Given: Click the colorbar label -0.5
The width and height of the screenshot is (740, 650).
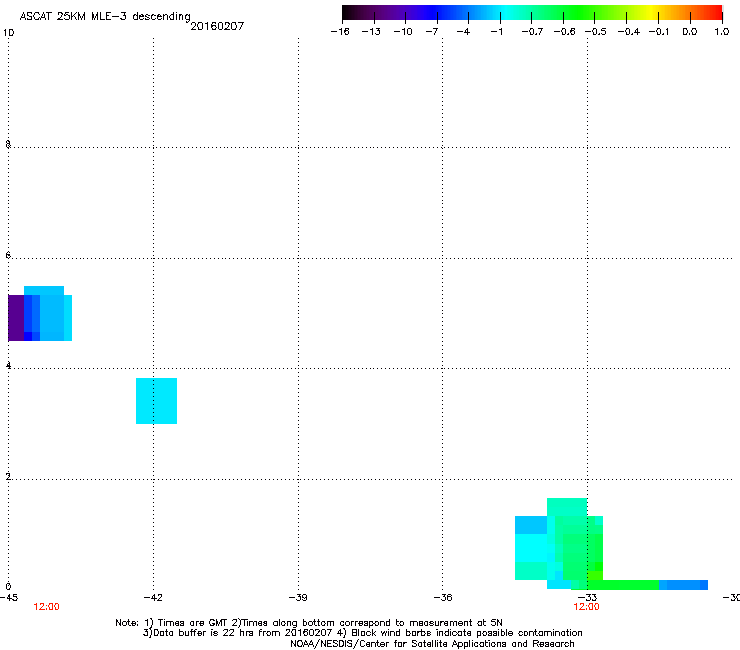Looking at the screenshot, I should (x=596, y=32).
